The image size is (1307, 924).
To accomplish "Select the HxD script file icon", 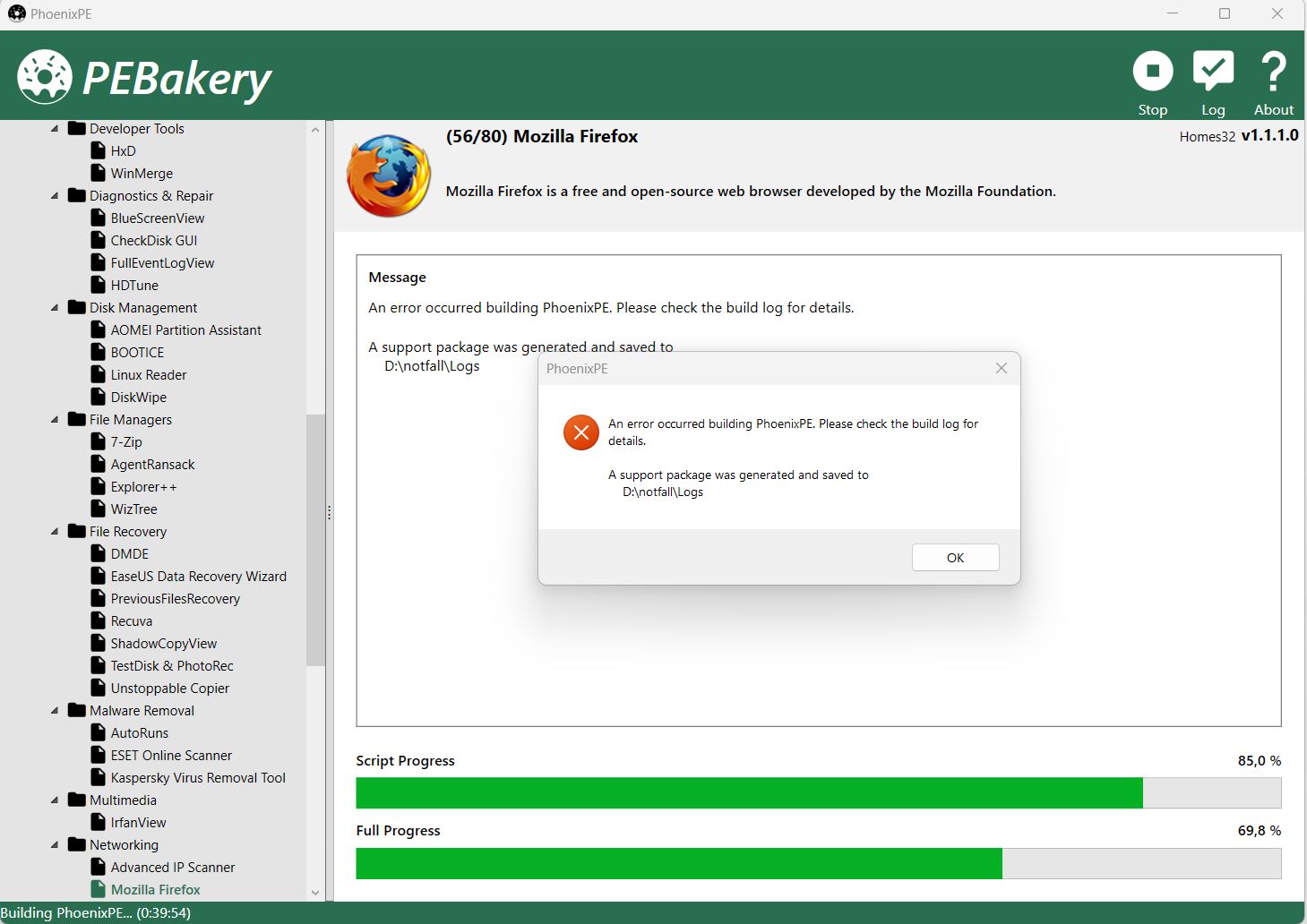I will [x=99, y=150].
